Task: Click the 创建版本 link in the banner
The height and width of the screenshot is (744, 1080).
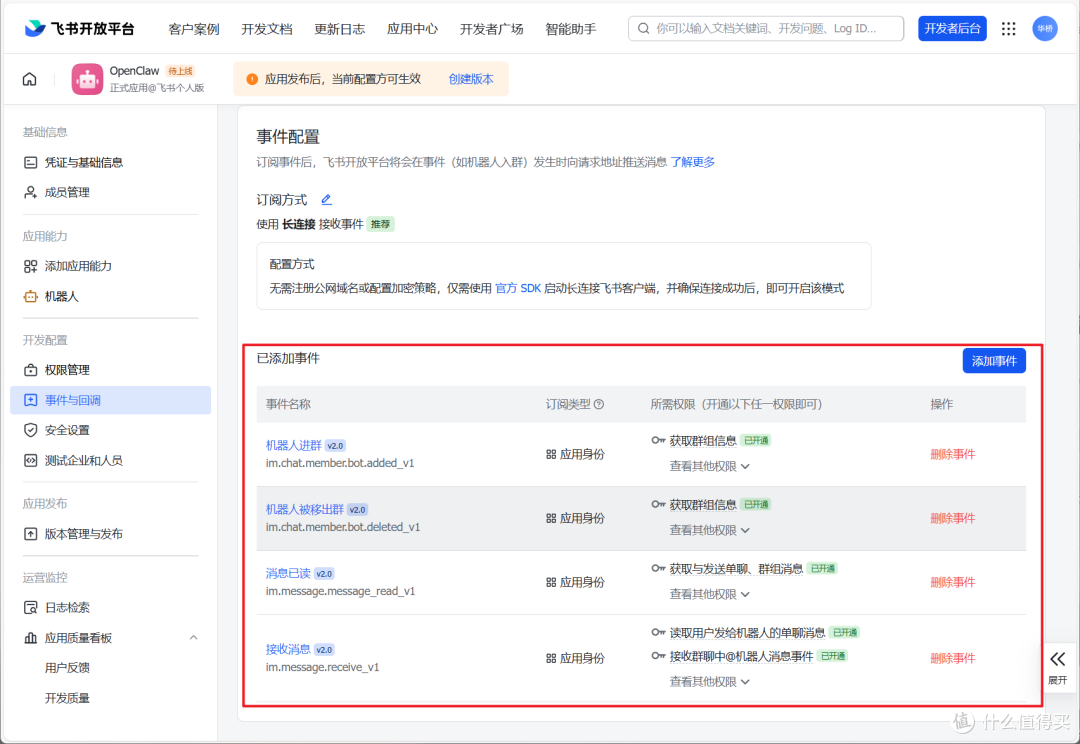Action: pos(471,79)
